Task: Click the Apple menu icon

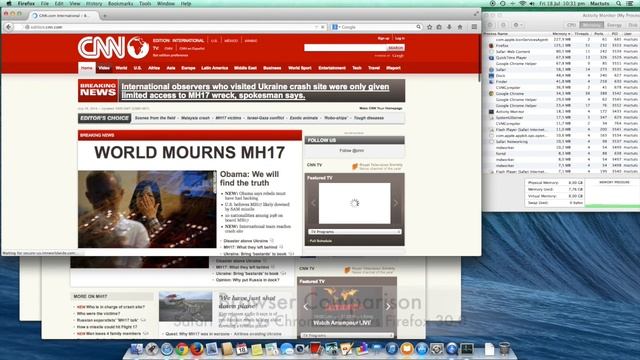Action: (9, 3)
